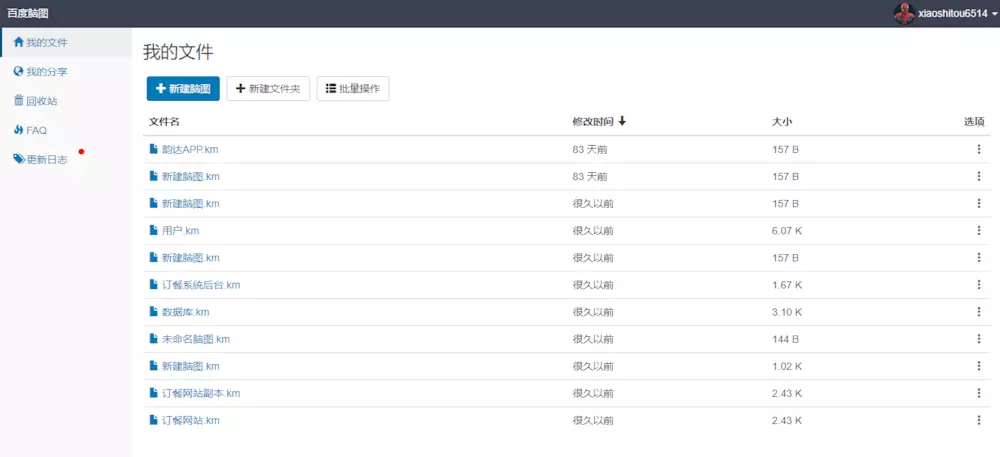Screen dimensions: 1000x457
Task: Click the 我的文件 page heading
Action: [178, 52]
